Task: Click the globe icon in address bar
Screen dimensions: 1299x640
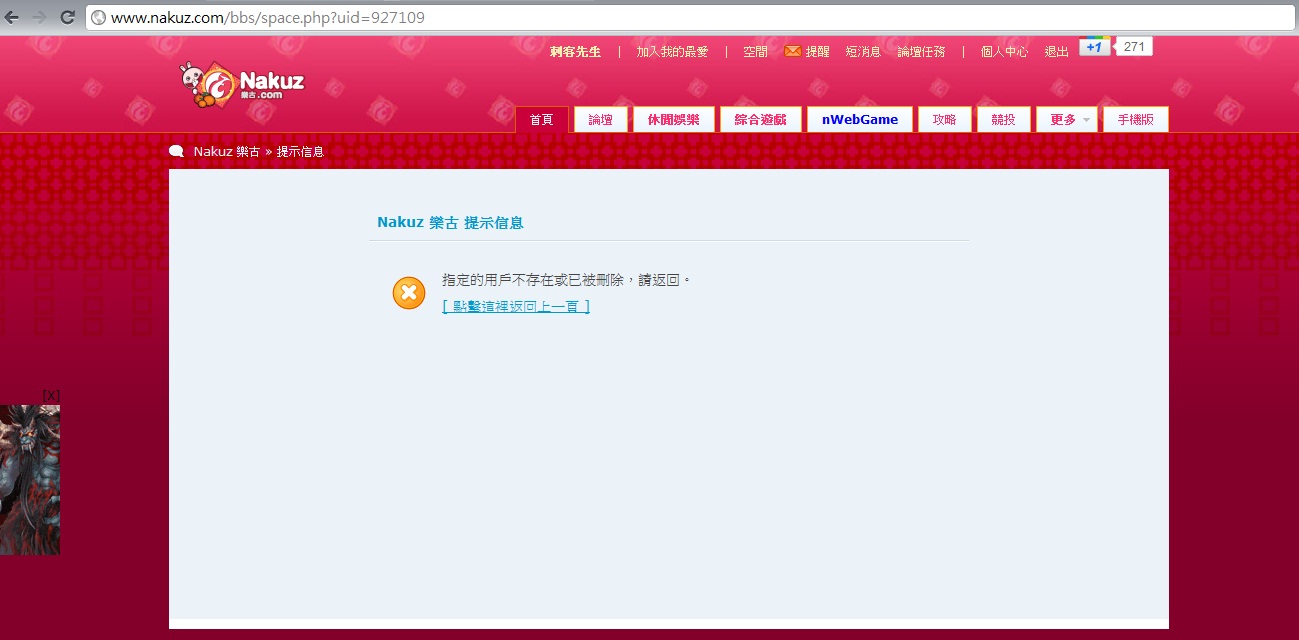Action: pyautogui.click(x=98, y=18)
